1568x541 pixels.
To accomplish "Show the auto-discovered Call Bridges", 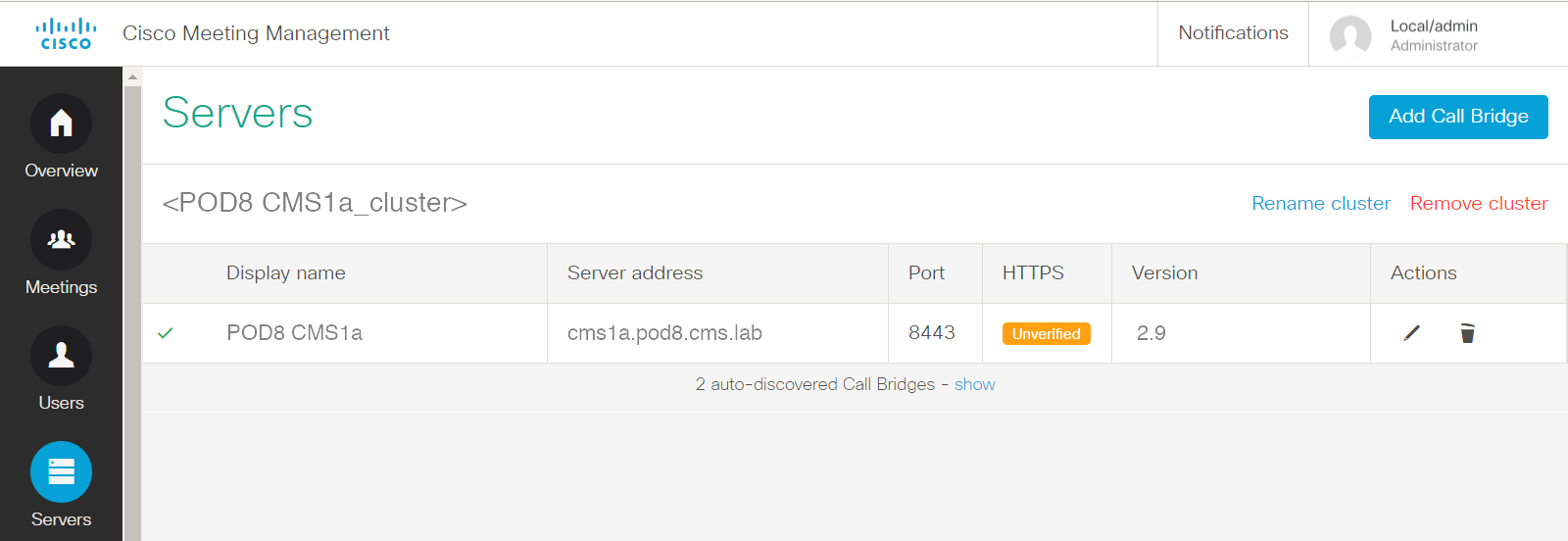I will click(x=975, y=384).
